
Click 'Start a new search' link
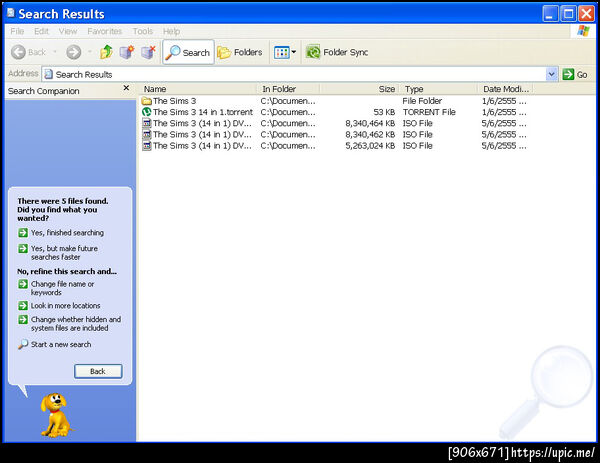[61, 344]
